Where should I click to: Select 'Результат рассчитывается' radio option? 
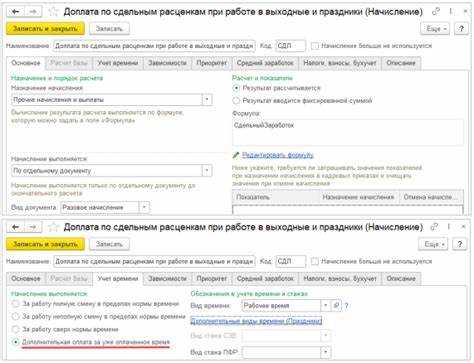236,88
